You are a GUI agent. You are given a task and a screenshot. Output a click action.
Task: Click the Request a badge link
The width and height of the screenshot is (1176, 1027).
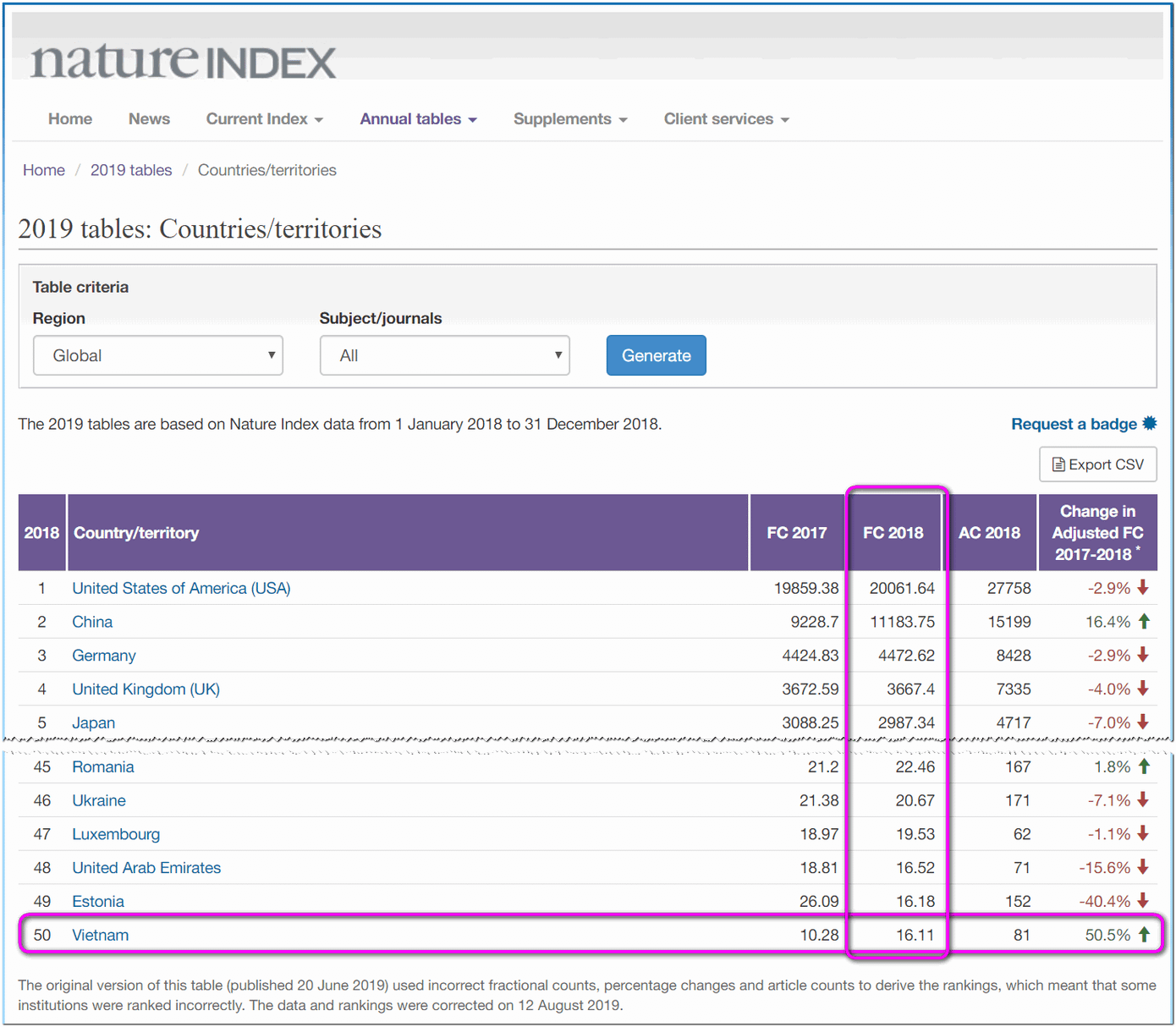[1074, 423]
